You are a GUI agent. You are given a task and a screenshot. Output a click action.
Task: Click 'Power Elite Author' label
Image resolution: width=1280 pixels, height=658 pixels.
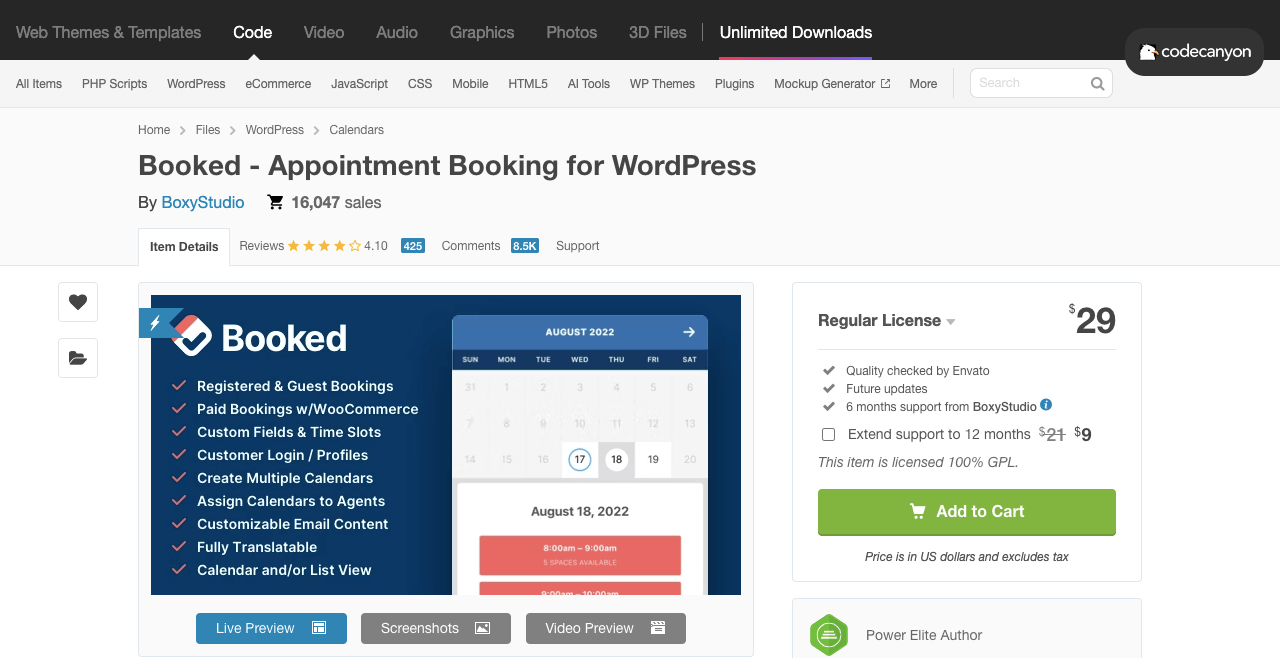(924, 635)
